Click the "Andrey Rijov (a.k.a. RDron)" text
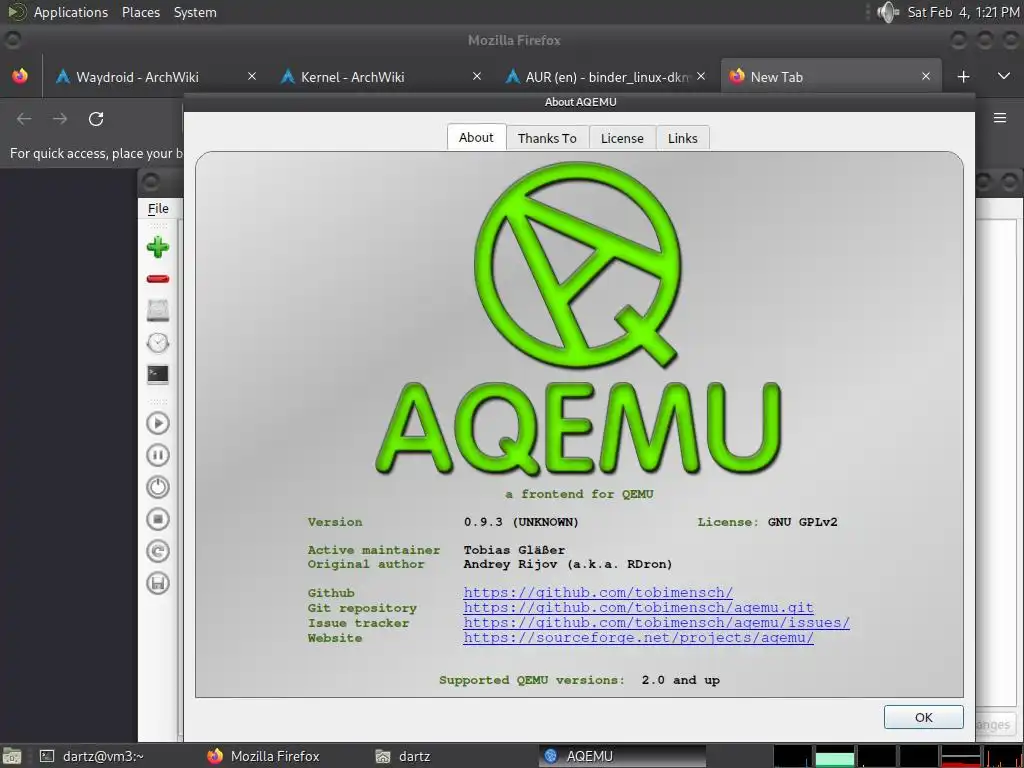 [x=568, y=564]
